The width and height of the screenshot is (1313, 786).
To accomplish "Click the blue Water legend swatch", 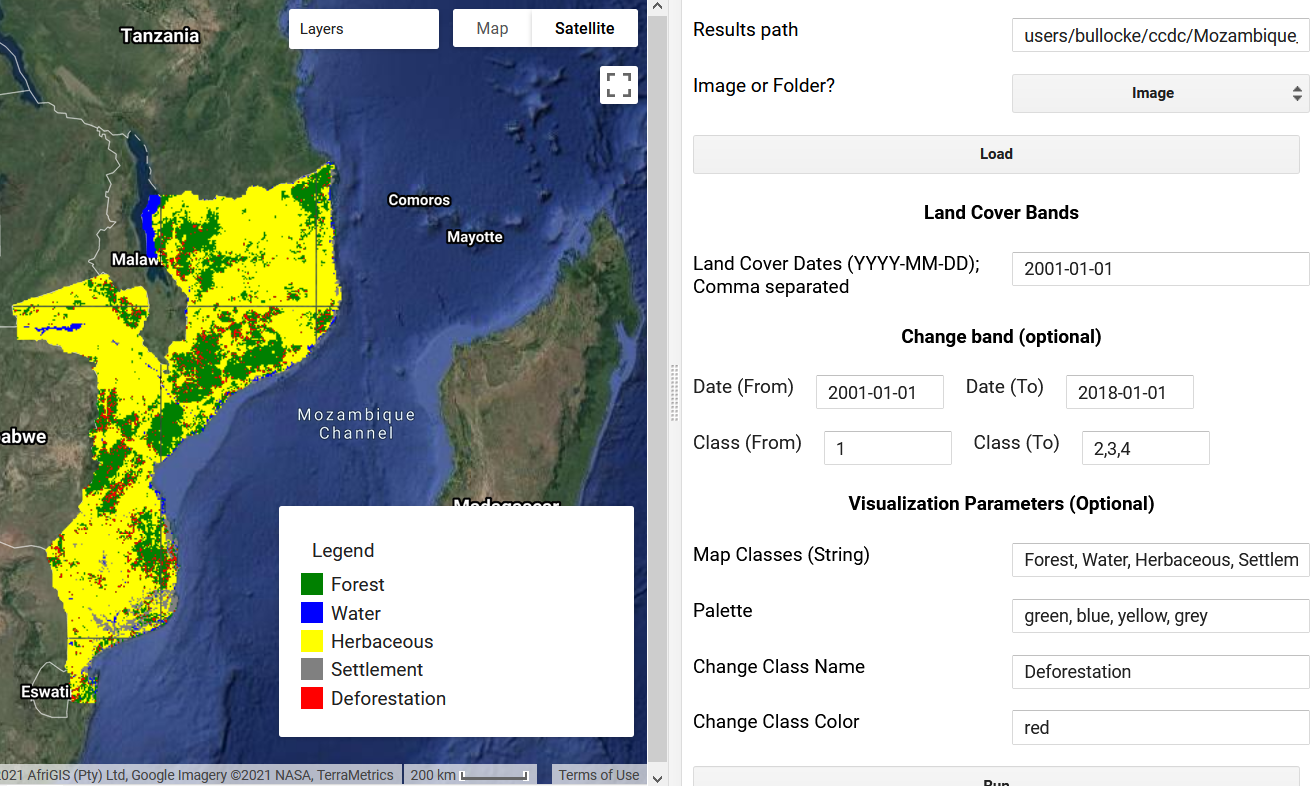I will coord(312,613).
